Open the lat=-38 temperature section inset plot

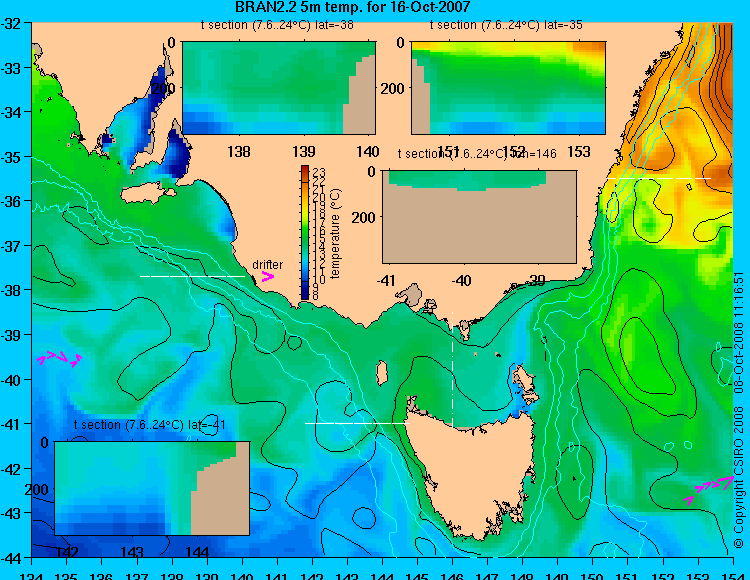pos(279,88)
